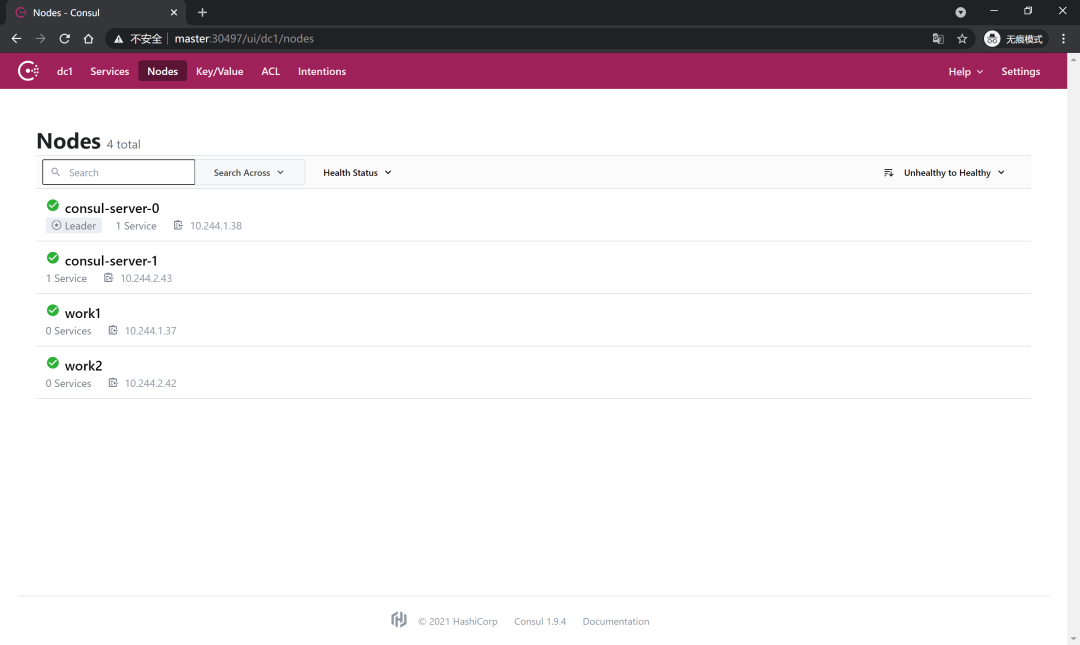The width and height of the screenshot is (1080, 645).
Task: Click the IP address 10.244.2.43
Action: pos(146,278)
